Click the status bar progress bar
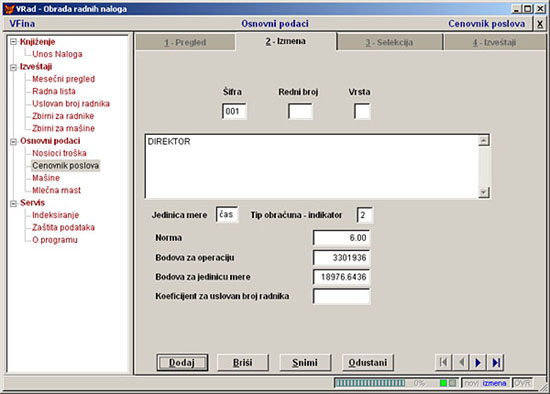The image size is (550, 394). pyautogui.click(x=370, y=383)
